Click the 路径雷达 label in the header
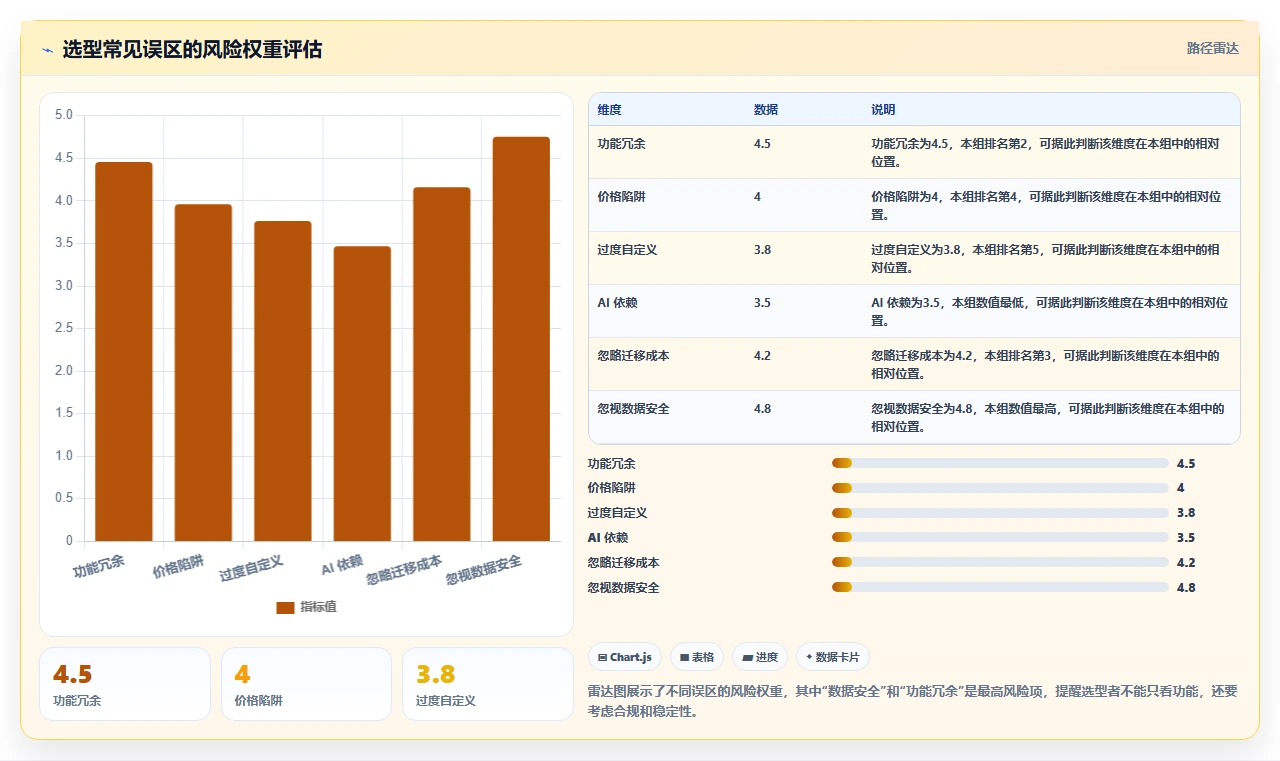 1212,48
